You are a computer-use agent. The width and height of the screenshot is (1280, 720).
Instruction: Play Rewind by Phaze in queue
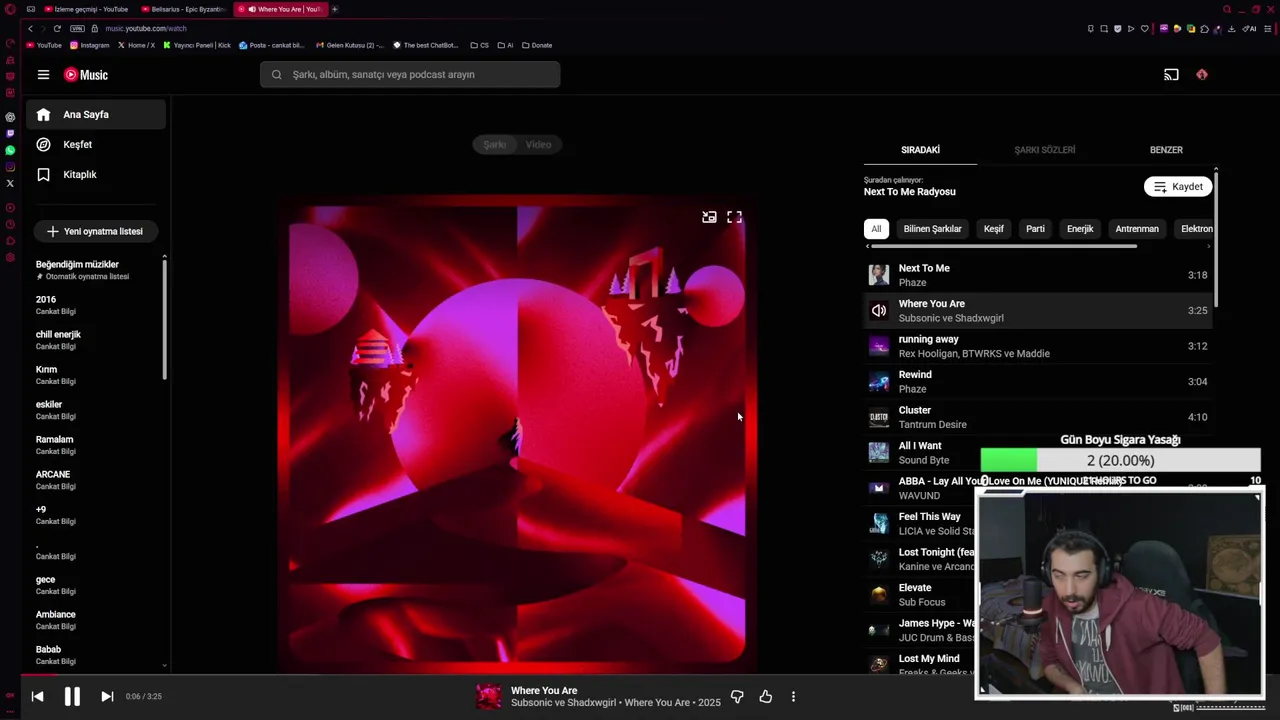[x=1038, y=382]
